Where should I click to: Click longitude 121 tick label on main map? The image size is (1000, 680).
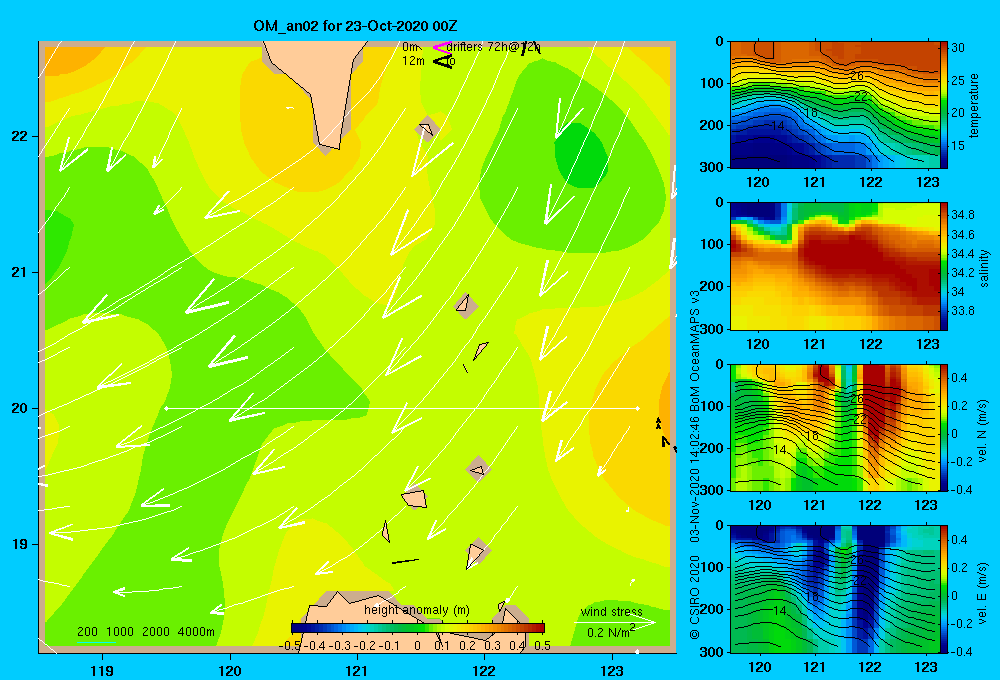(x=357, y=670)
